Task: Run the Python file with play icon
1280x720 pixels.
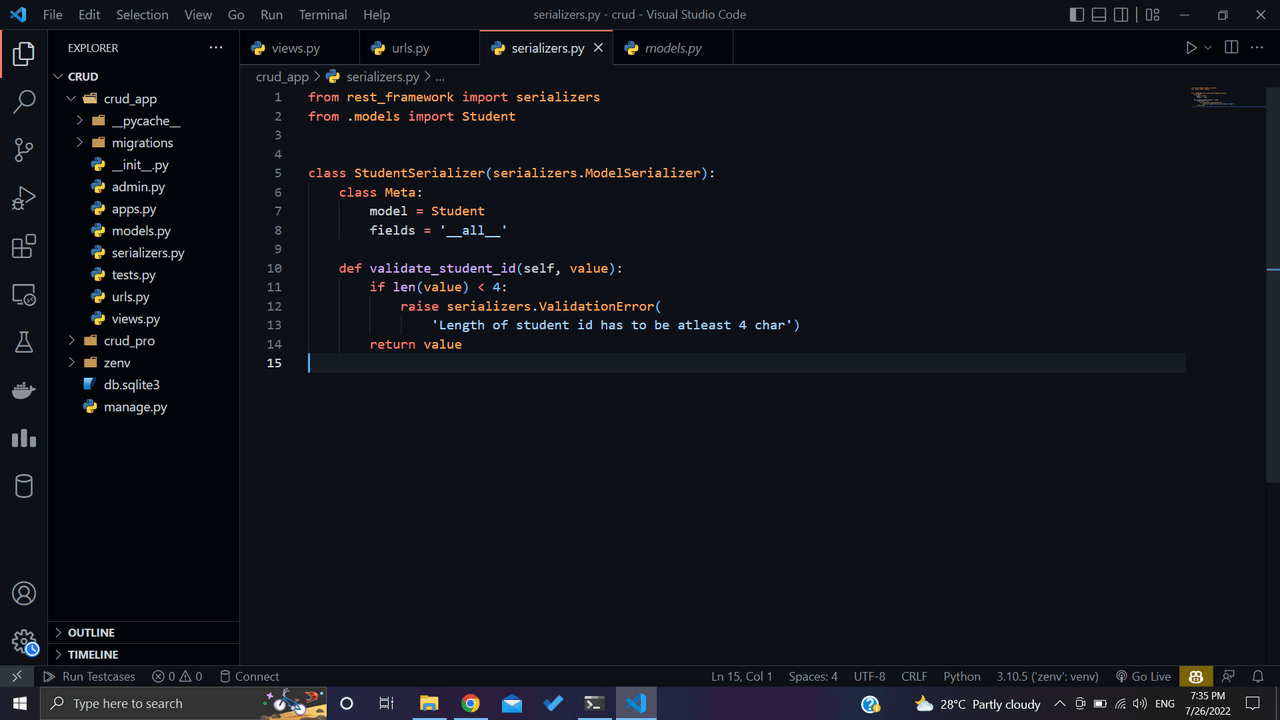Action: pos(1191,48)
